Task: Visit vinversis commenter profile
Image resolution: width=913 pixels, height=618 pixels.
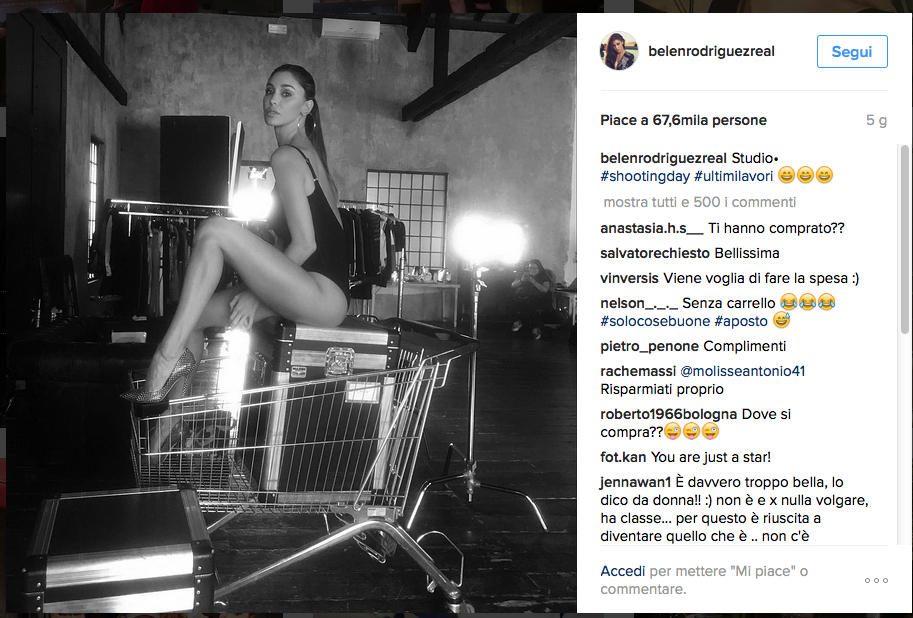Action: [x=629, y=278]
